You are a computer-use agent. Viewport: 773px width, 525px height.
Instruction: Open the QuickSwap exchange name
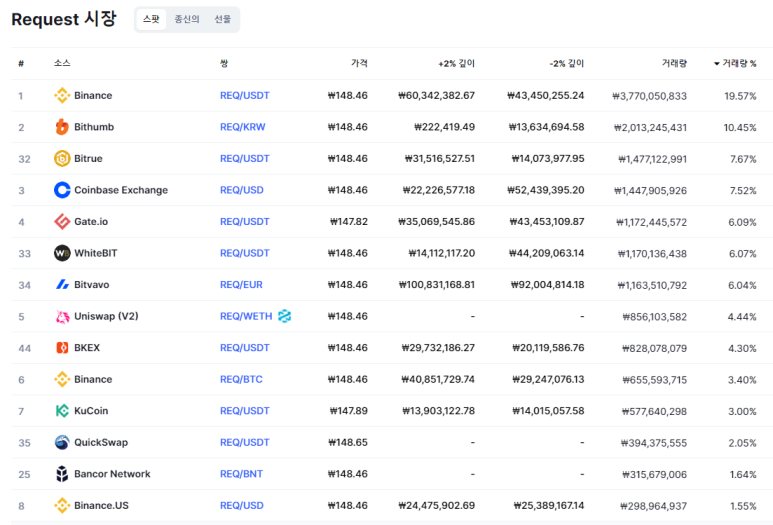(101, 442)
